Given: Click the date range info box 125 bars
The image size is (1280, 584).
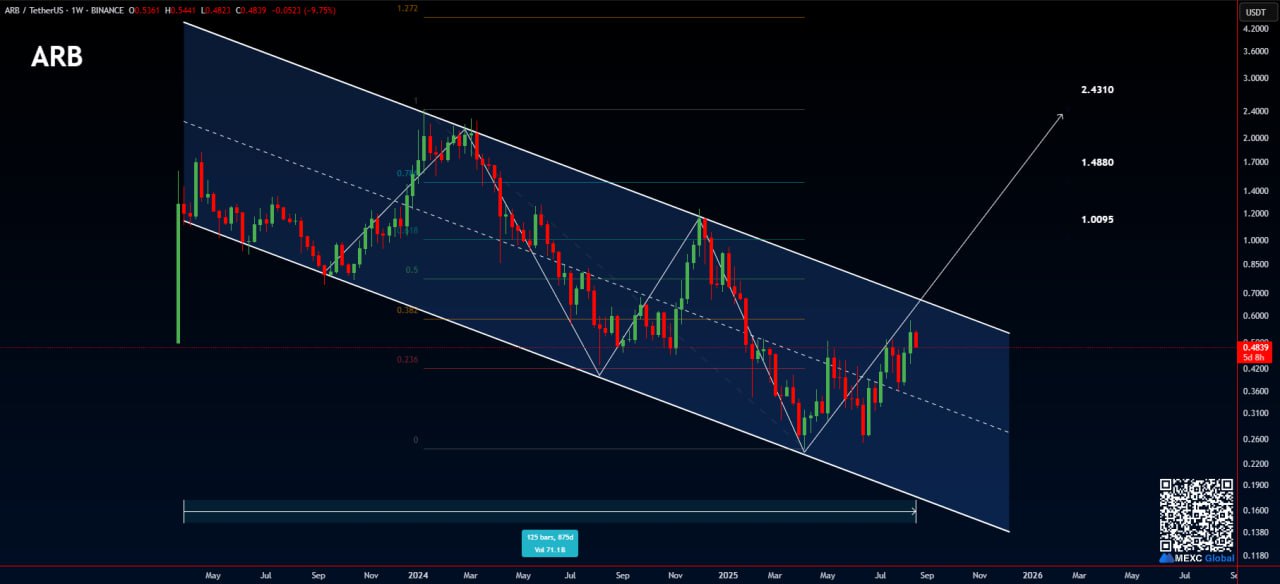Looking at the screenshot, I should tap(550, 543).
